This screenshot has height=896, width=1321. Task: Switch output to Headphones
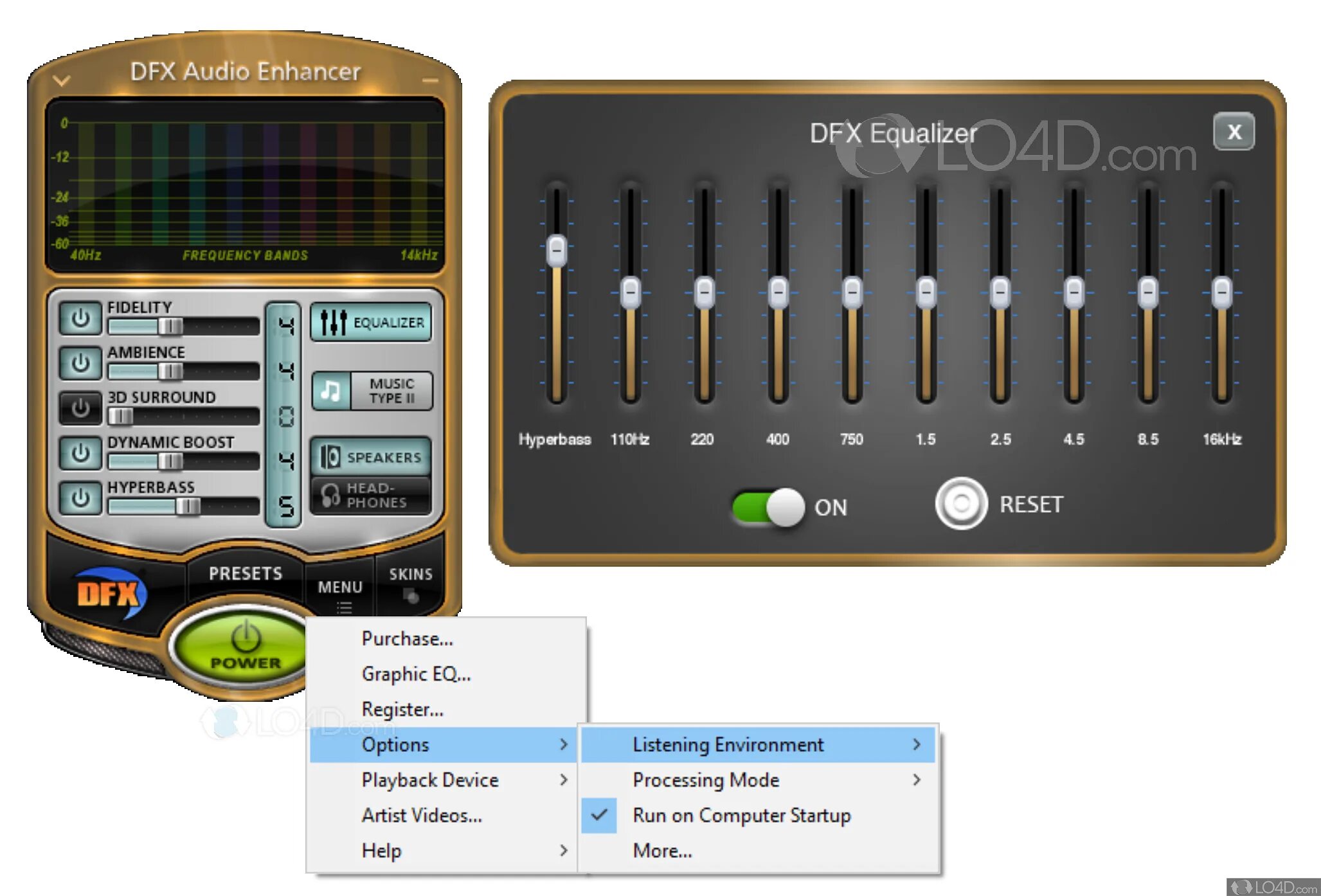click(372, 495)
